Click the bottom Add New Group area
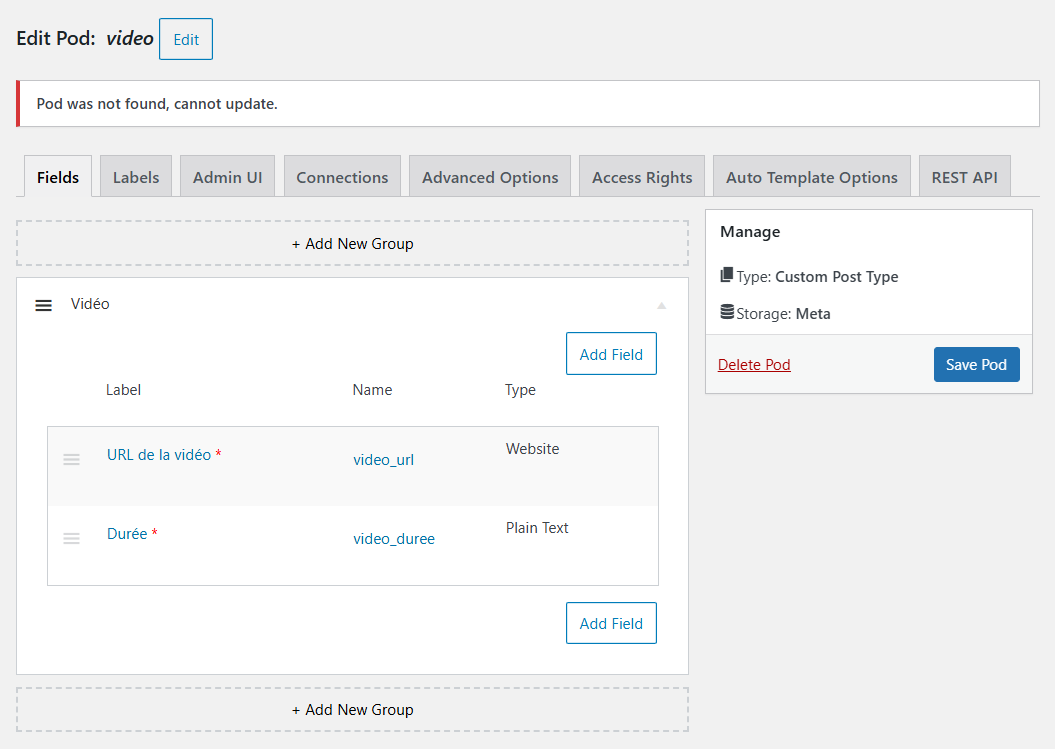This screenshot has width=1055, height=749. [x=353, y=709]
